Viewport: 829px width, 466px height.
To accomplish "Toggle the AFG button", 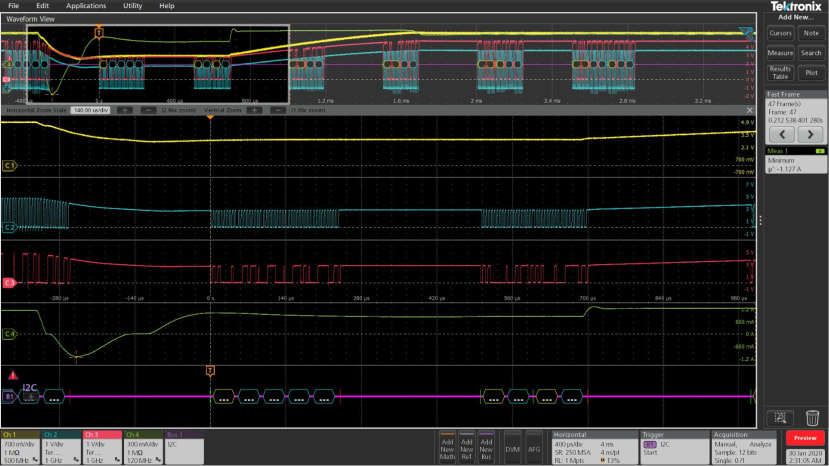I will [x=534, y=449].
